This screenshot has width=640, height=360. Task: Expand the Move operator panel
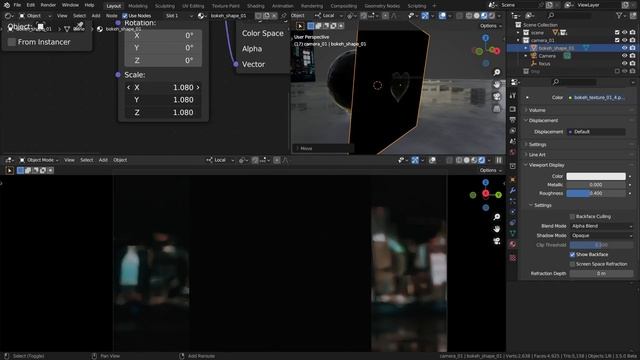tap(305, 149)
